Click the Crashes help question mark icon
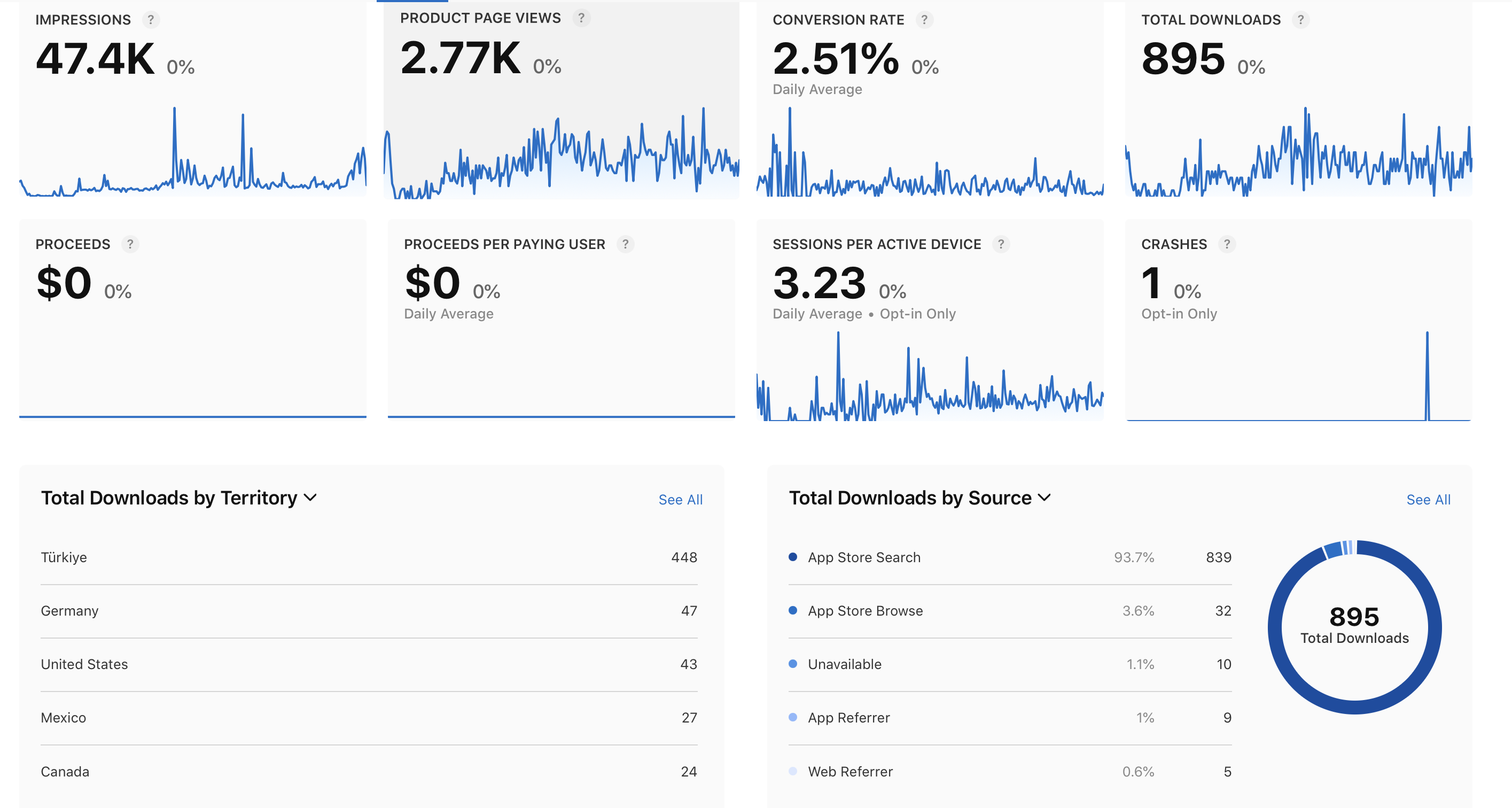The image size is (1512, 808). 1226,244
